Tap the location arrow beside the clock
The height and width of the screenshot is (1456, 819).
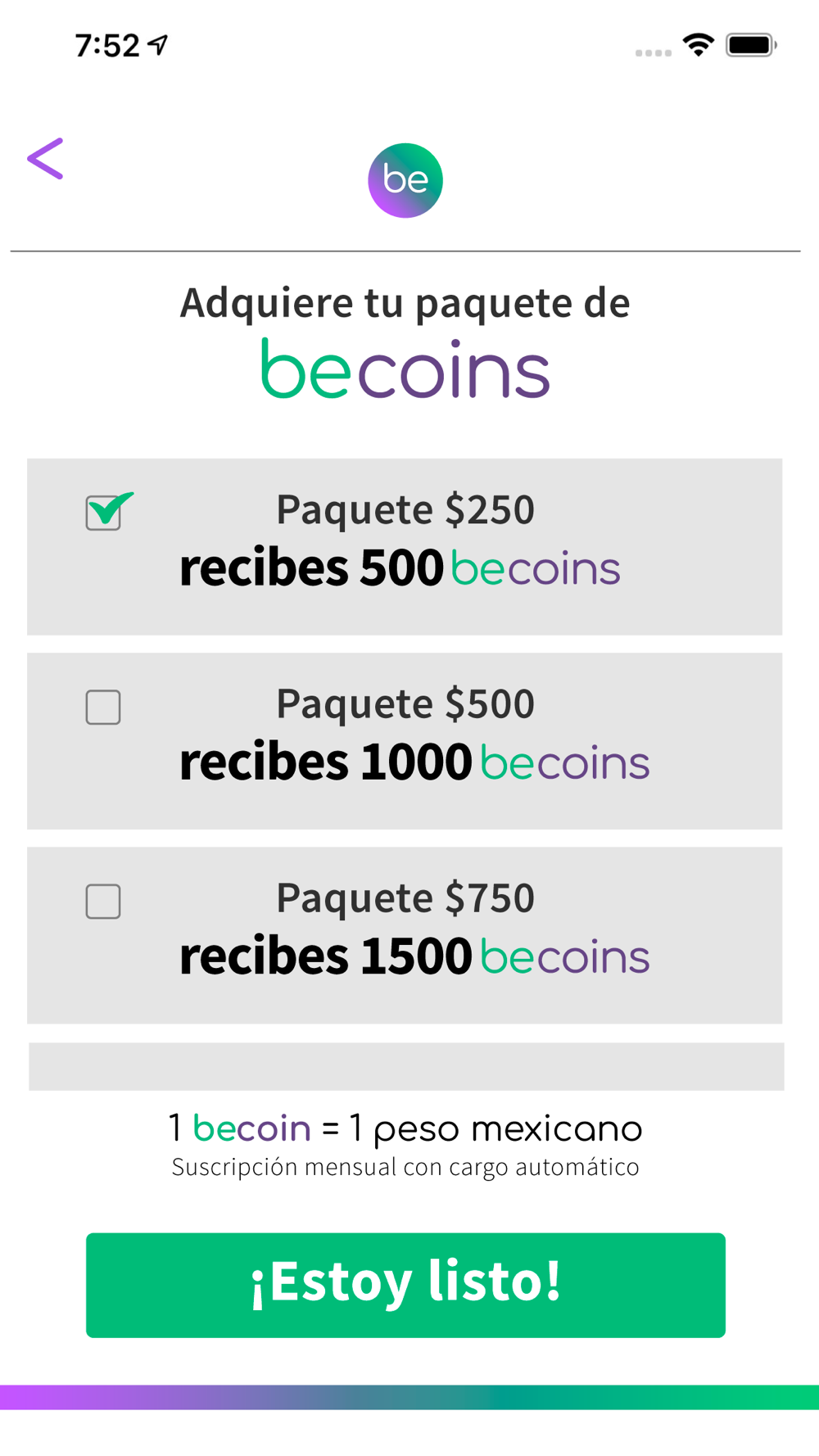[158, 45]
